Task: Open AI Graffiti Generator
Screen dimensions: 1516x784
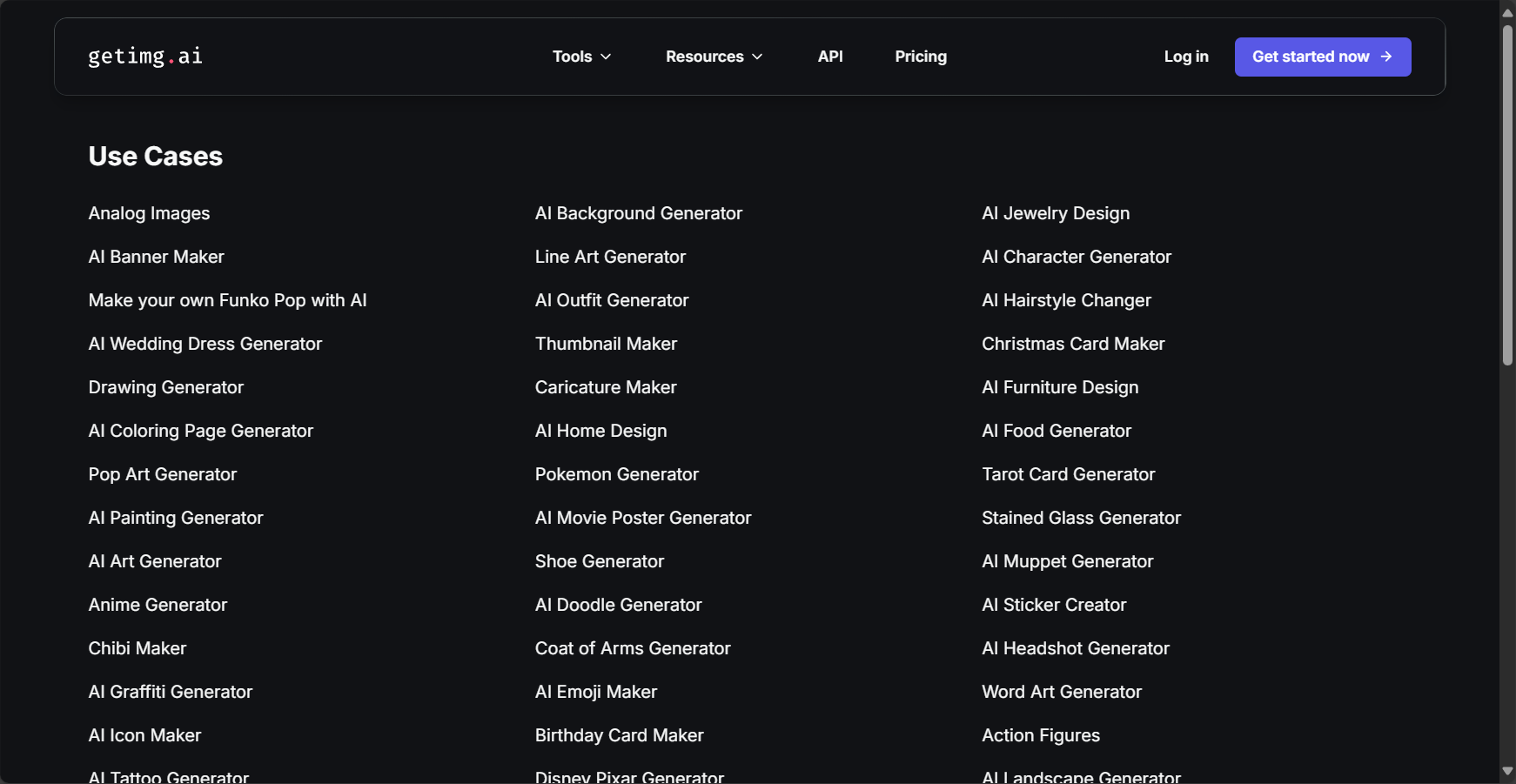Action: (171, 692)
